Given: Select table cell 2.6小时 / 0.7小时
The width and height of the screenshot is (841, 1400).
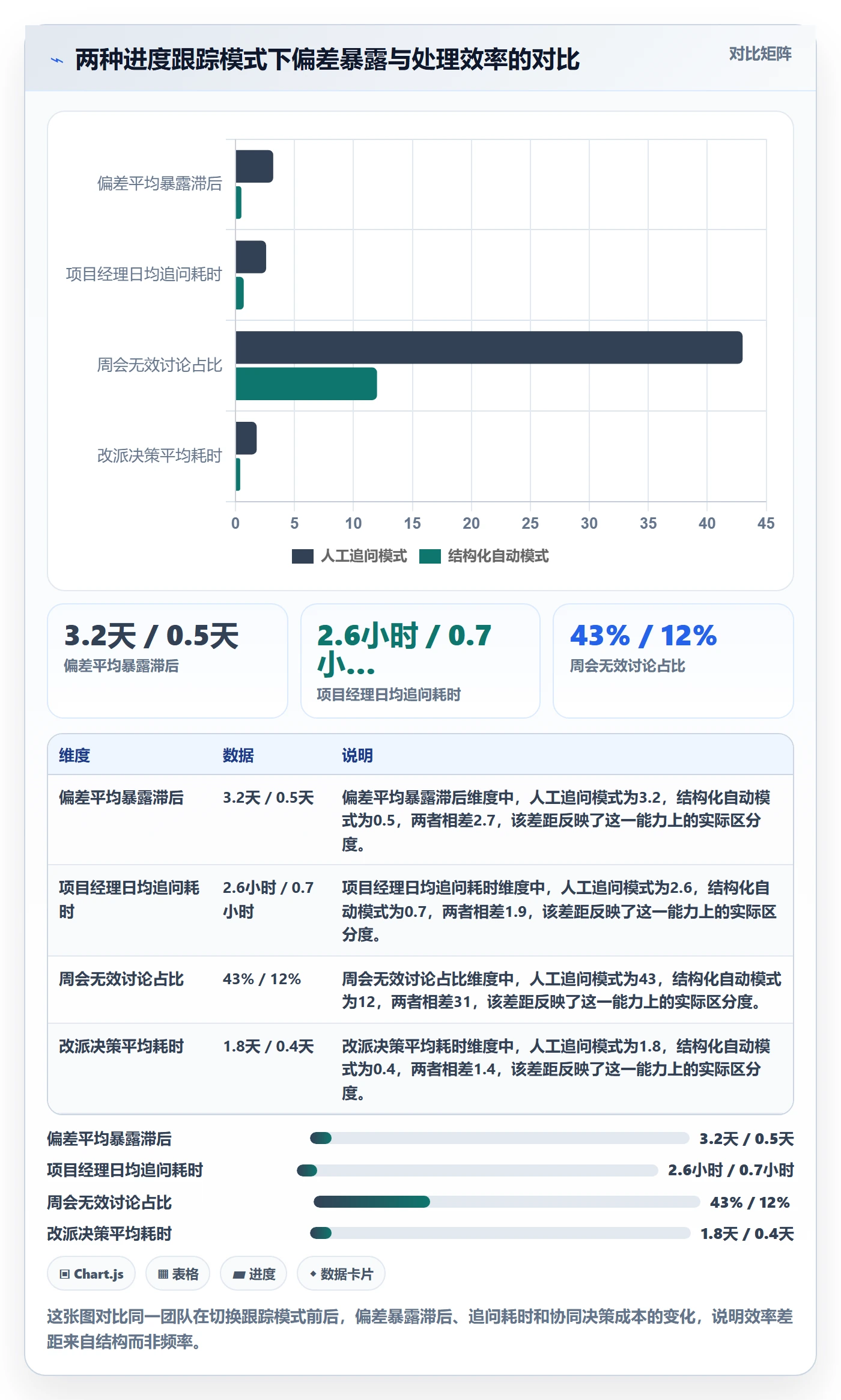Looking at the screenshot, I should pos(269,899).
